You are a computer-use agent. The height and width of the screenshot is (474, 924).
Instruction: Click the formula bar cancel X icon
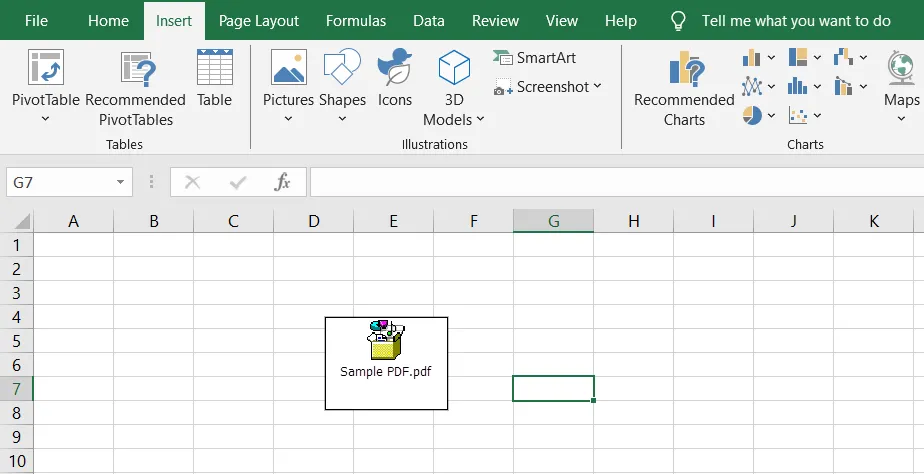pyautogui.click(x=193, y=183)
